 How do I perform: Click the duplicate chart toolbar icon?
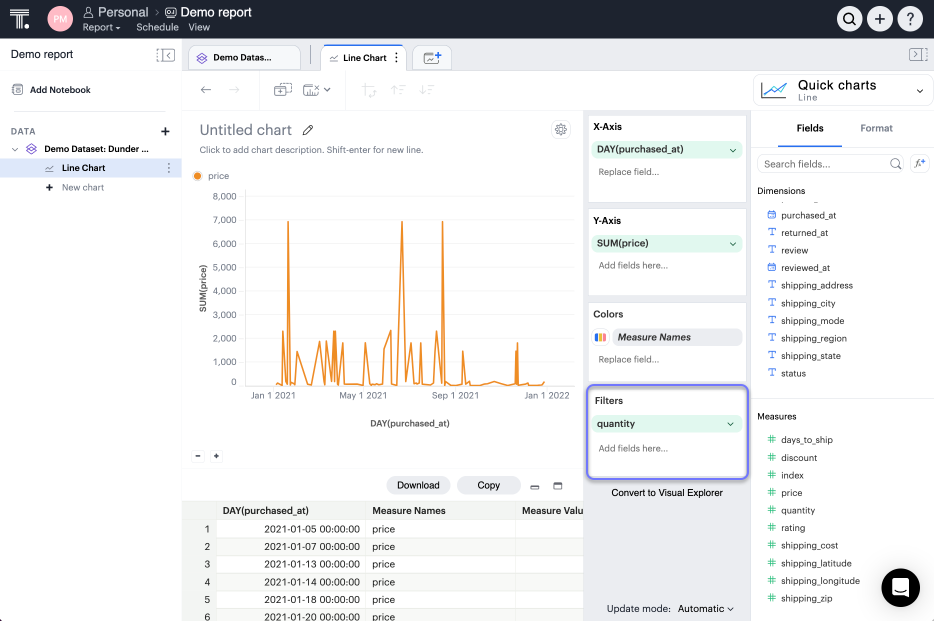(282, 90)
